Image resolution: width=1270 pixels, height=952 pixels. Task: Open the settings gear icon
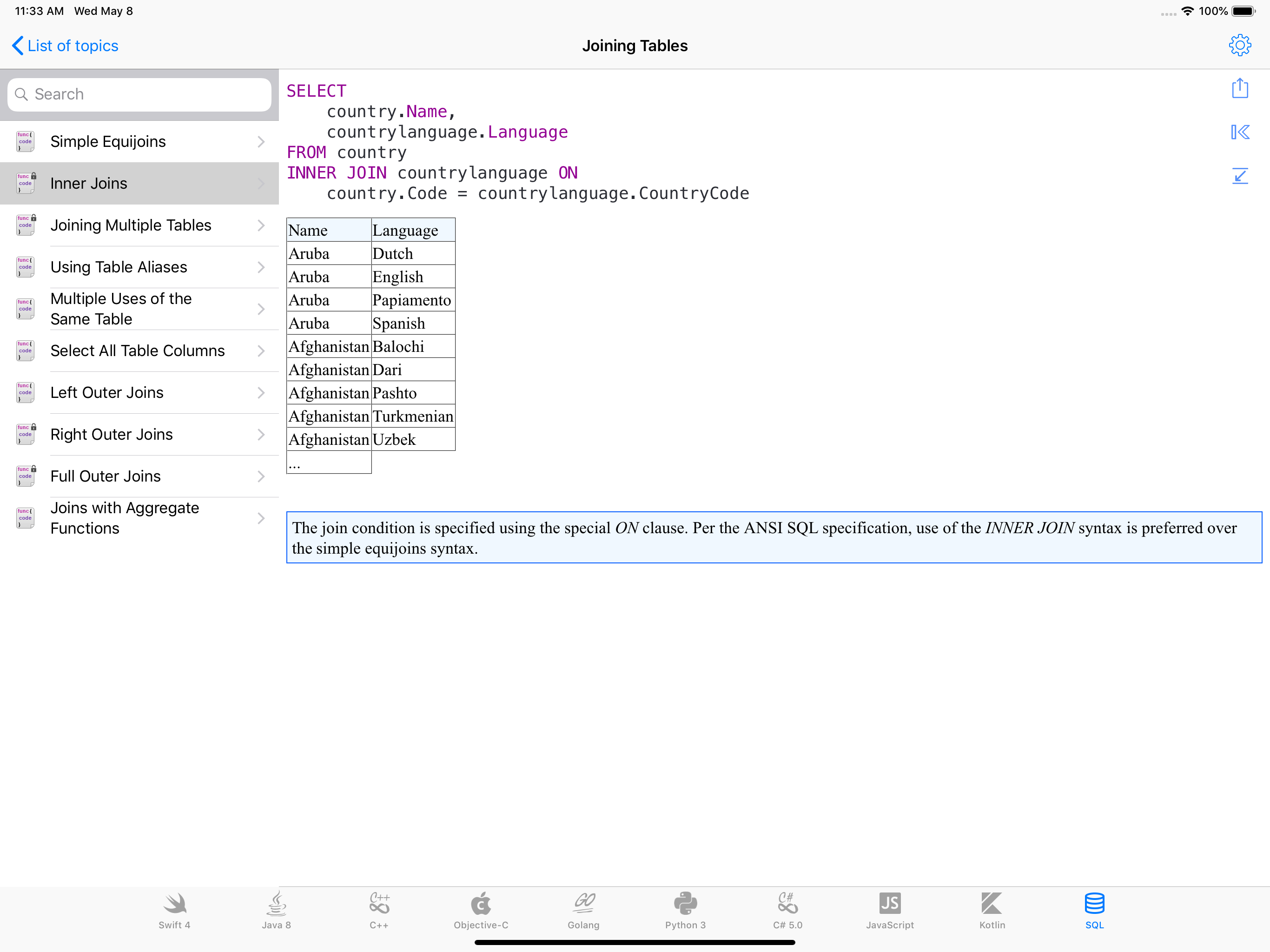pyautogui.click(x=1240, y=46)
